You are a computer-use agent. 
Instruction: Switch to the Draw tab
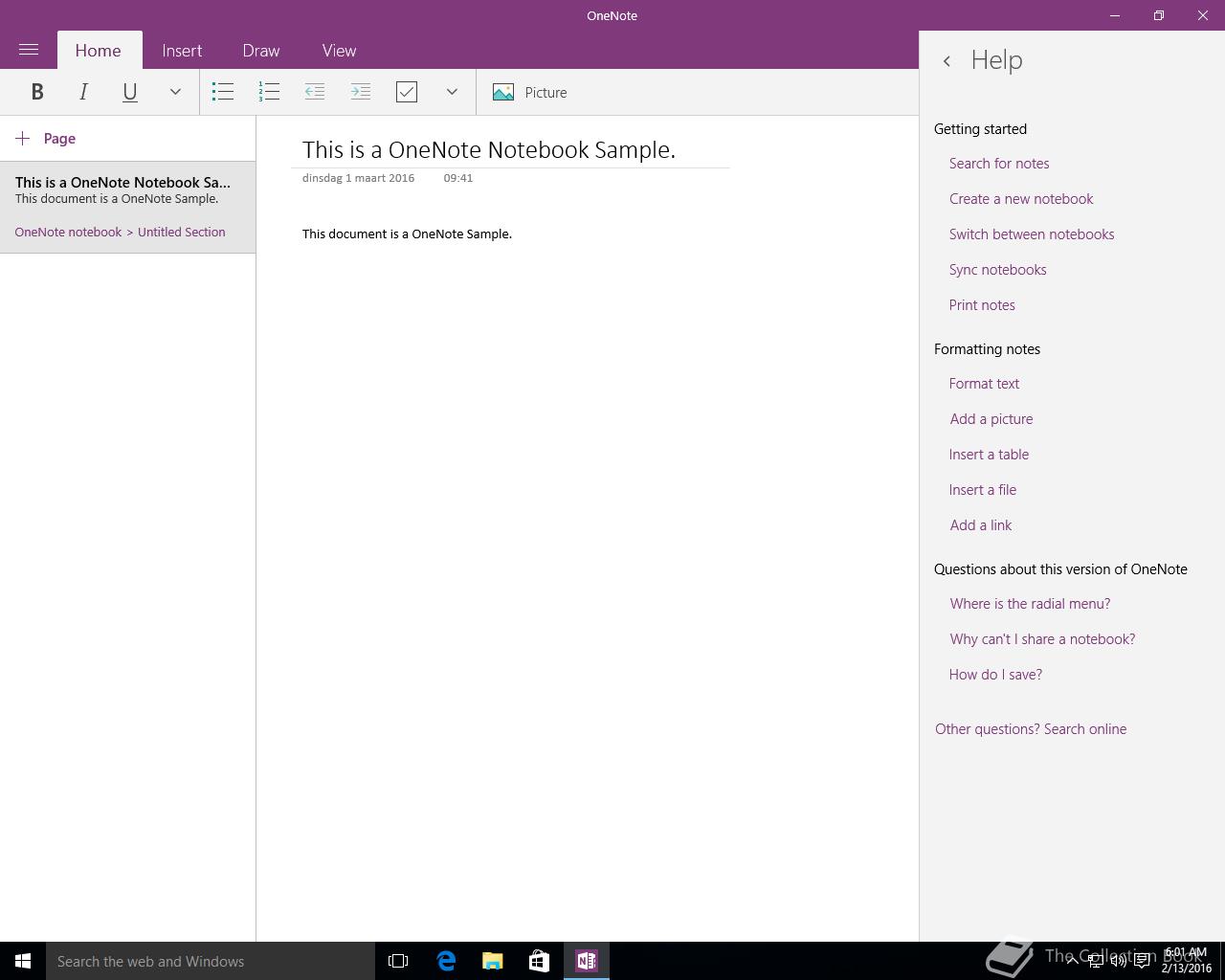pos(261,51)
